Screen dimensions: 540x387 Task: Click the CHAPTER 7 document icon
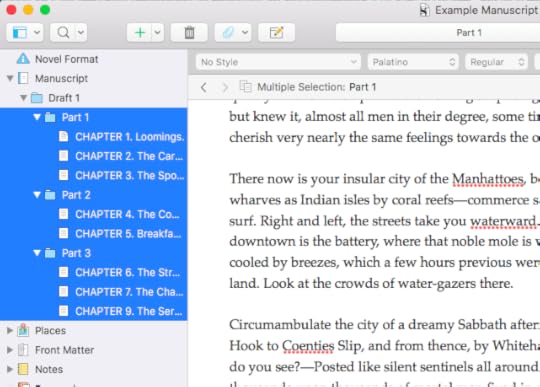(63, 292)
